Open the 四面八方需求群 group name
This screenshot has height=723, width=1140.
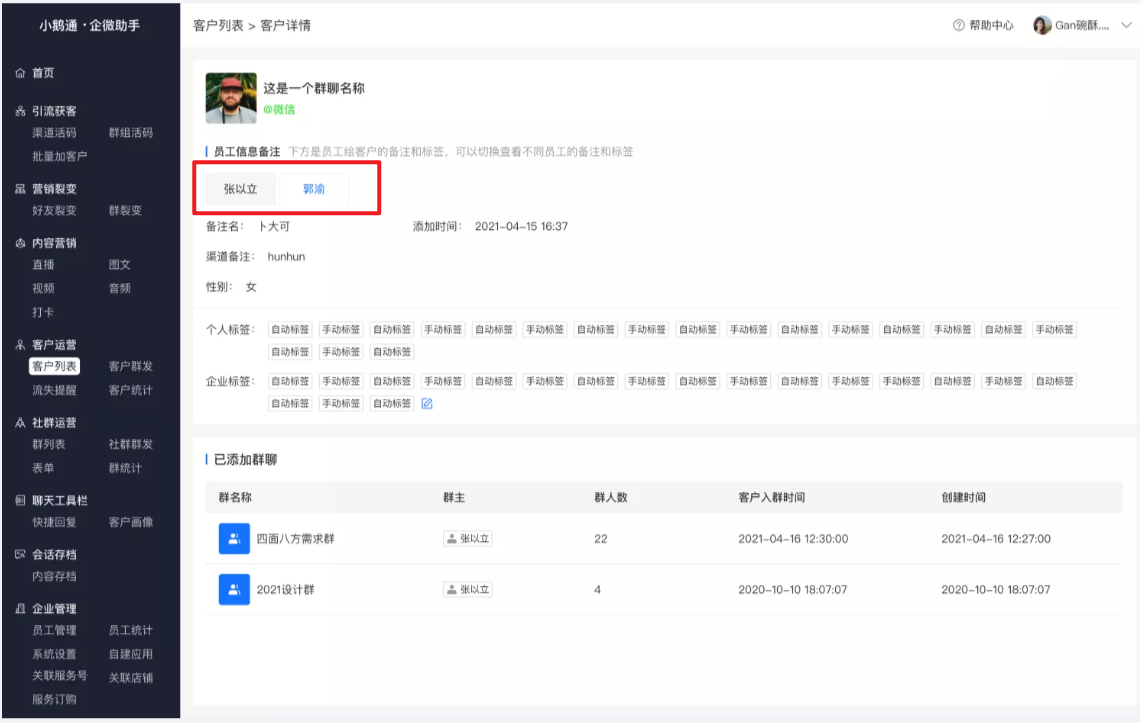pyautogui.click(x=296, y=539)
